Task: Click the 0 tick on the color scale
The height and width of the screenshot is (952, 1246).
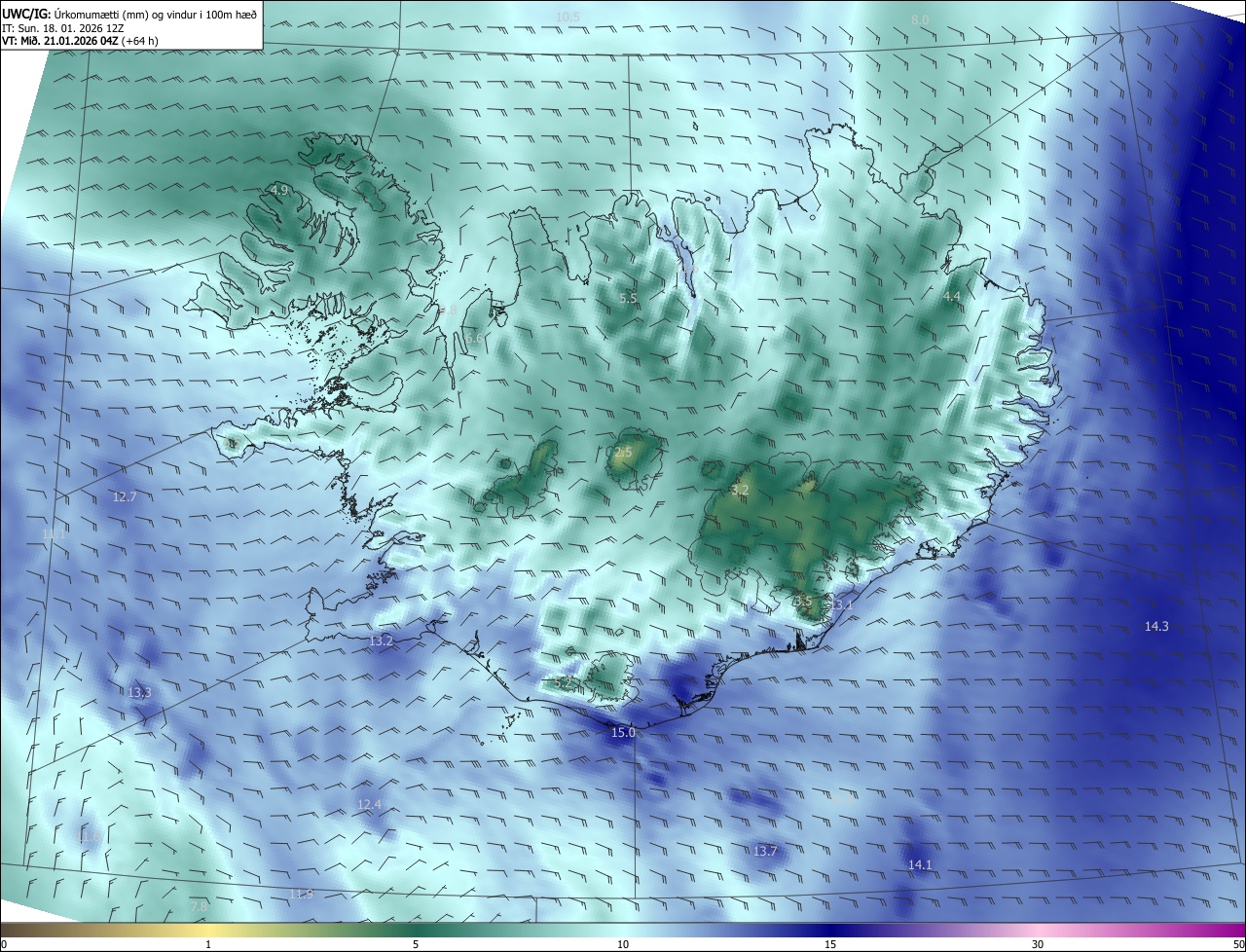Action: tap(4, 944)
